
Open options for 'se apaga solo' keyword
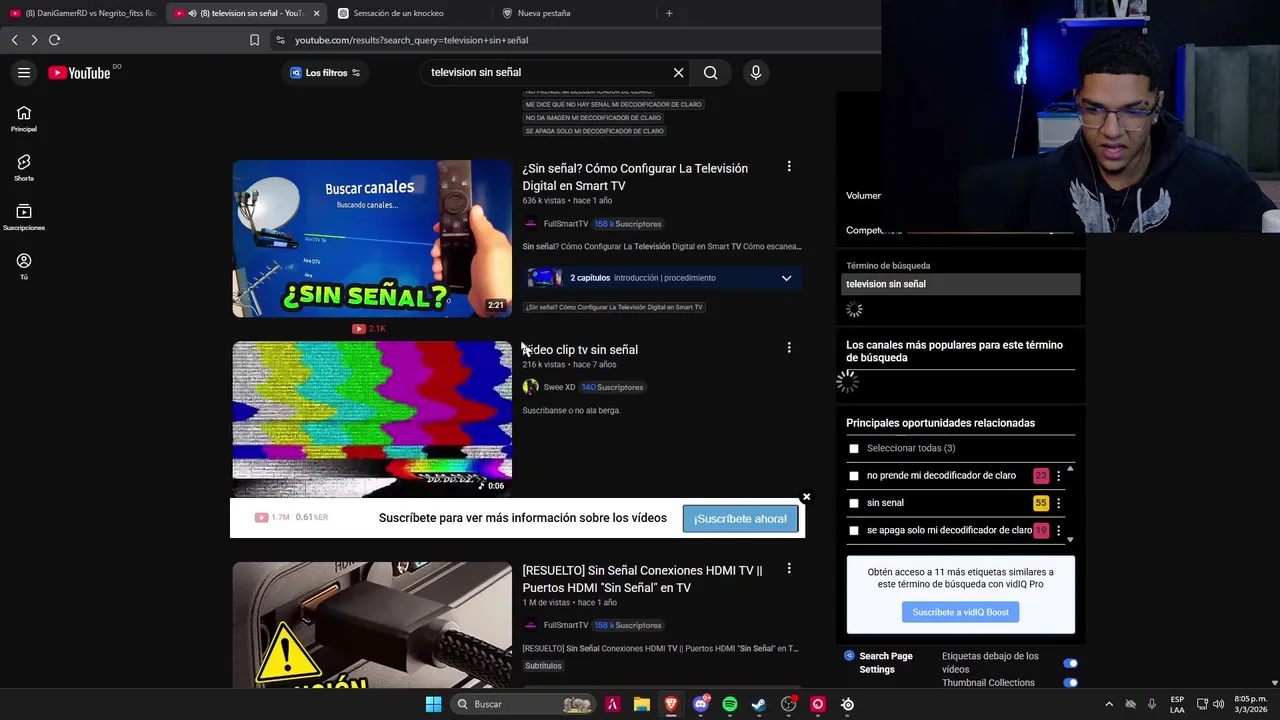[1058, 530]
